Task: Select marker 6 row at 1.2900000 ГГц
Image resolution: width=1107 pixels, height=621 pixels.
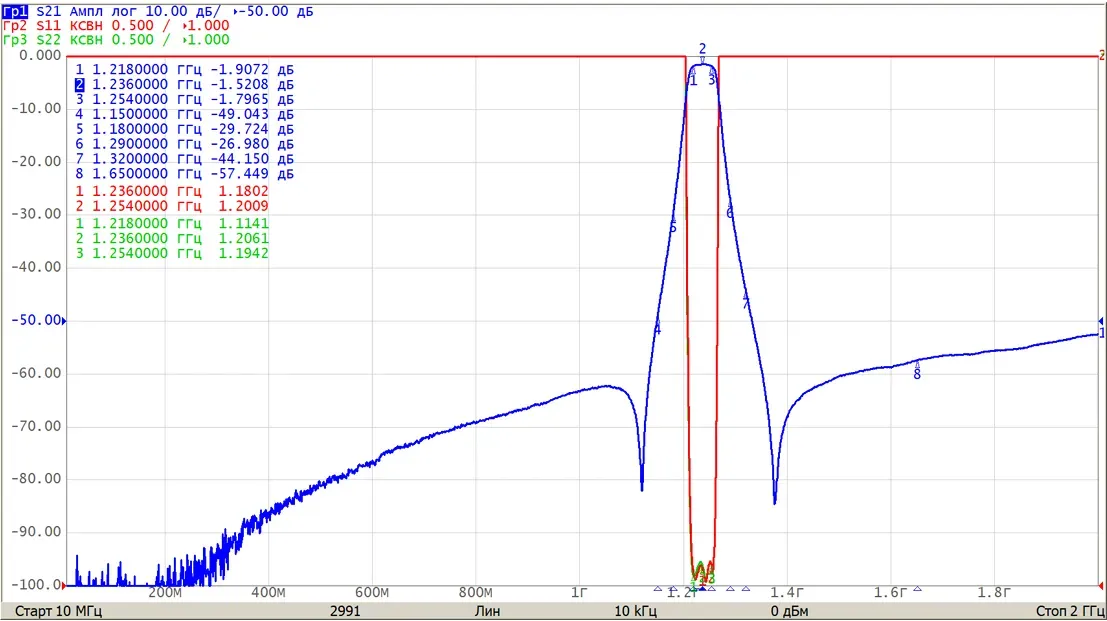Action: pos(184,144)
